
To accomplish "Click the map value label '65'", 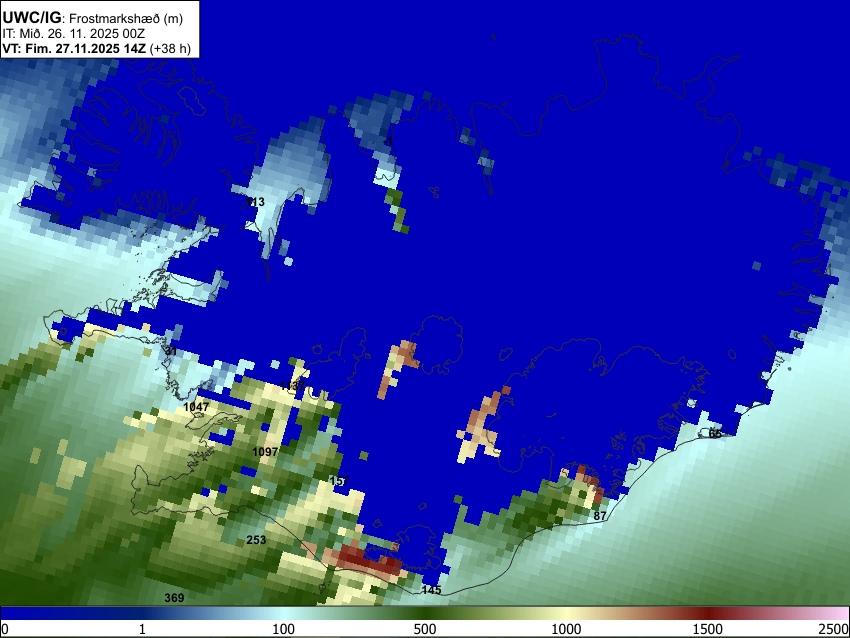I will click(715, 434).
